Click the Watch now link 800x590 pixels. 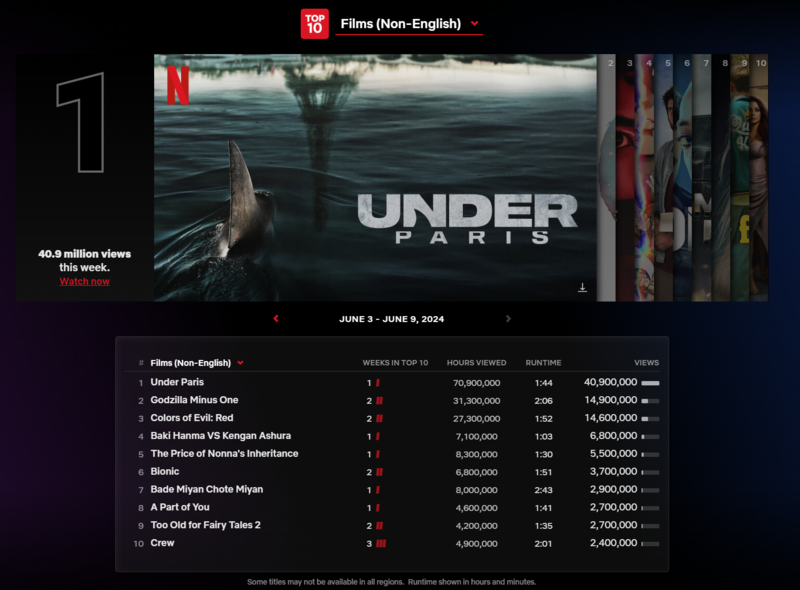click(x=84, y=281)
